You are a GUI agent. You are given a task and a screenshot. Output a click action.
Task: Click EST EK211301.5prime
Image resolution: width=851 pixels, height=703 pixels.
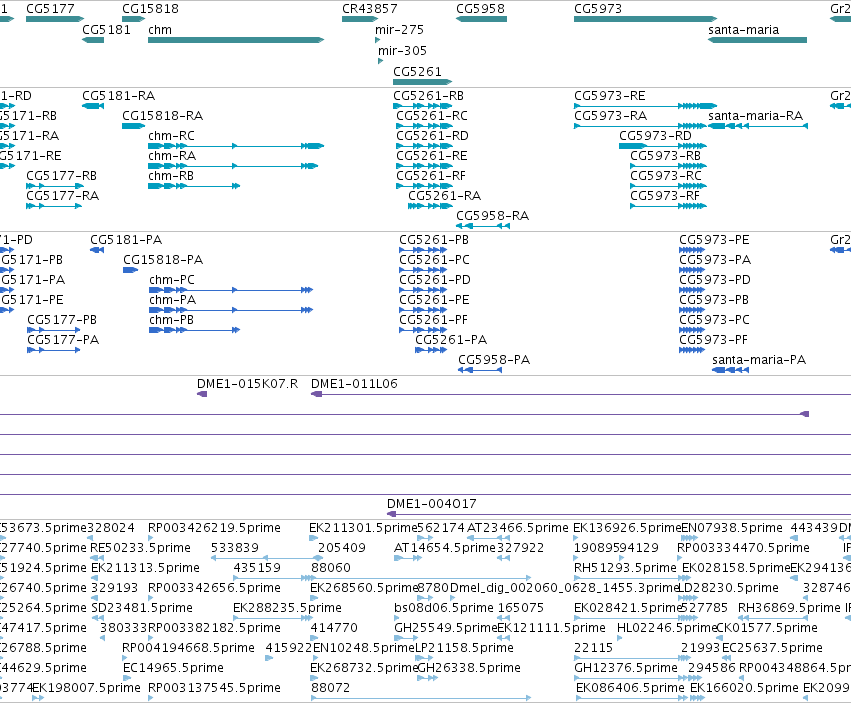pos(363,528)
